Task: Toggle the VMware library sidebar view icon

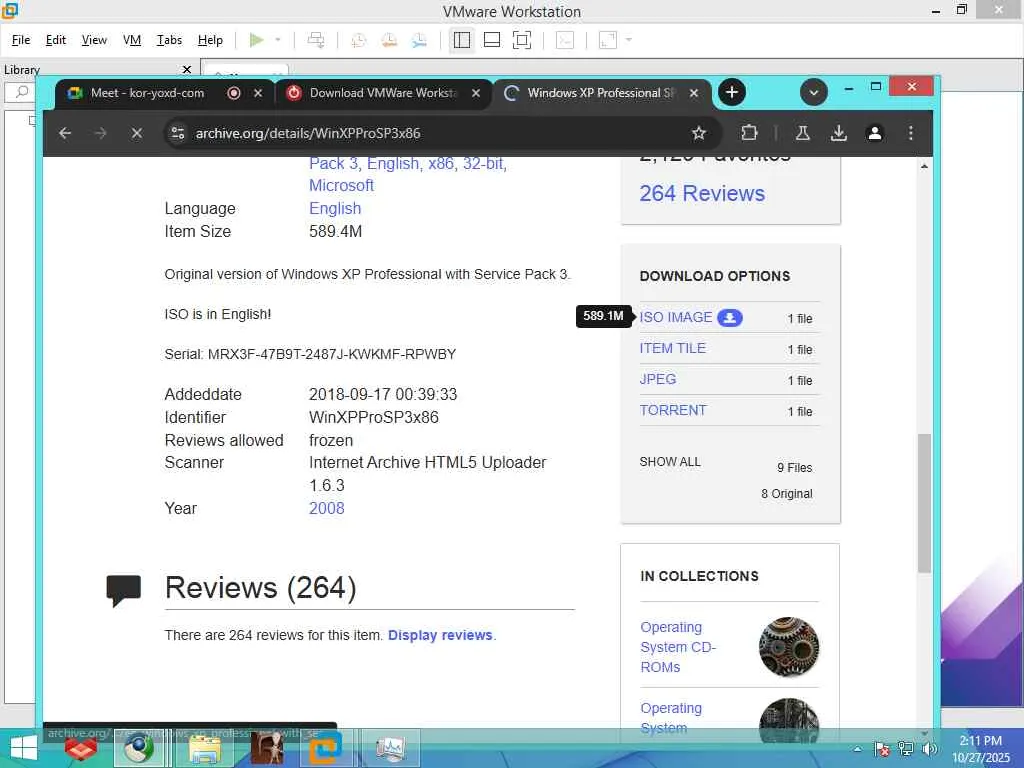Action: click(462, 40)
